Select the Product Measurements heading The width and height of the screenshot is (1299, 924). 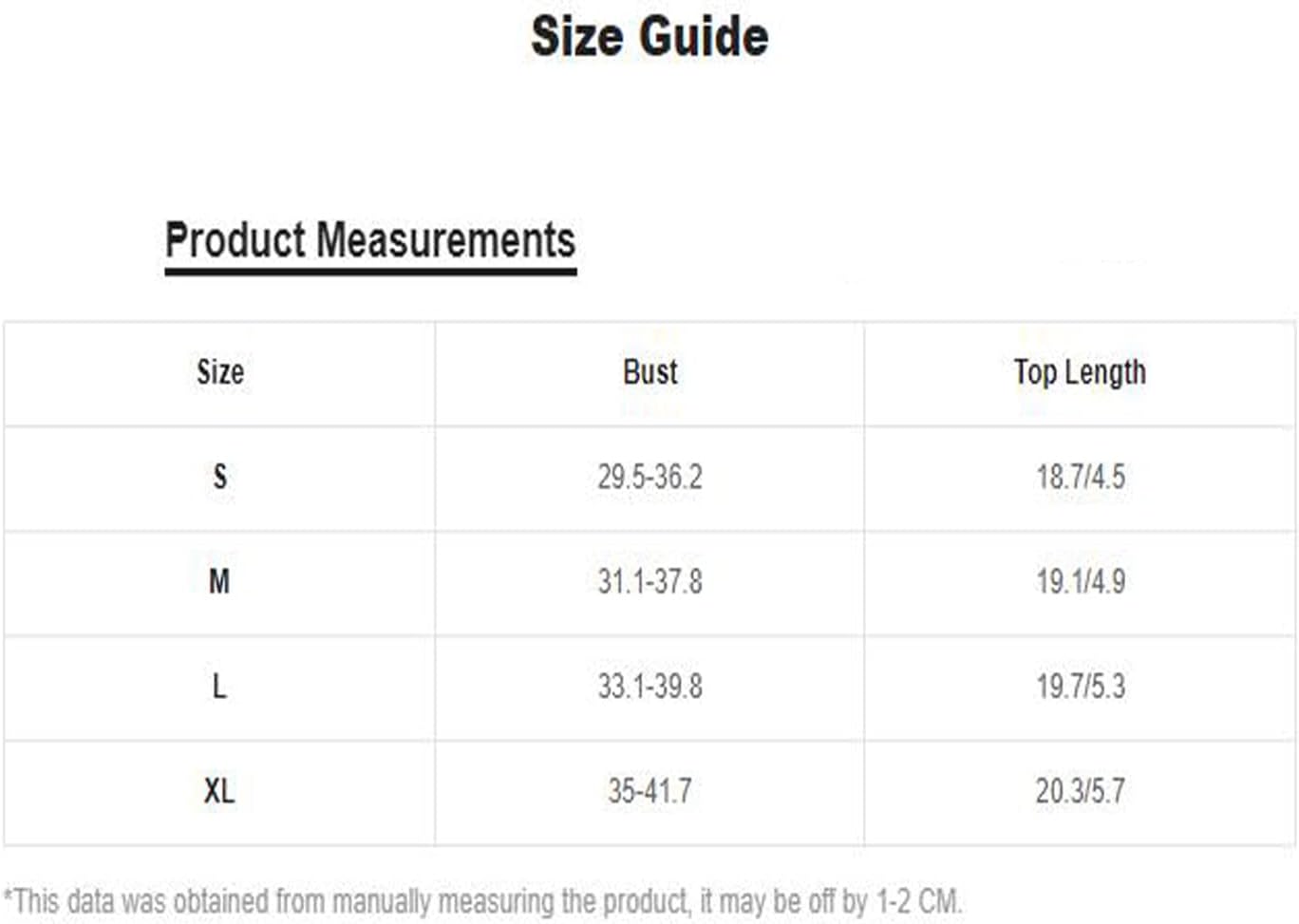370,239
